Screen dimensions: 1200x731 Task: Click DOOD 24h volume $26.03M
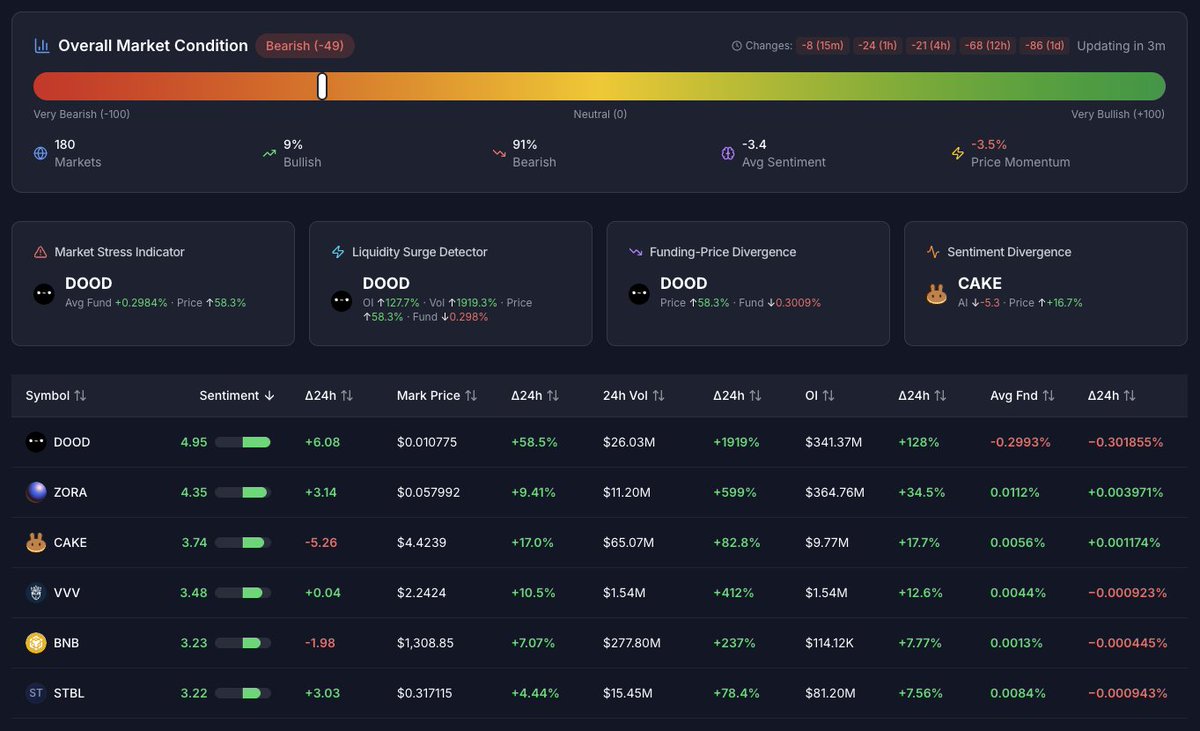point(627,442)
